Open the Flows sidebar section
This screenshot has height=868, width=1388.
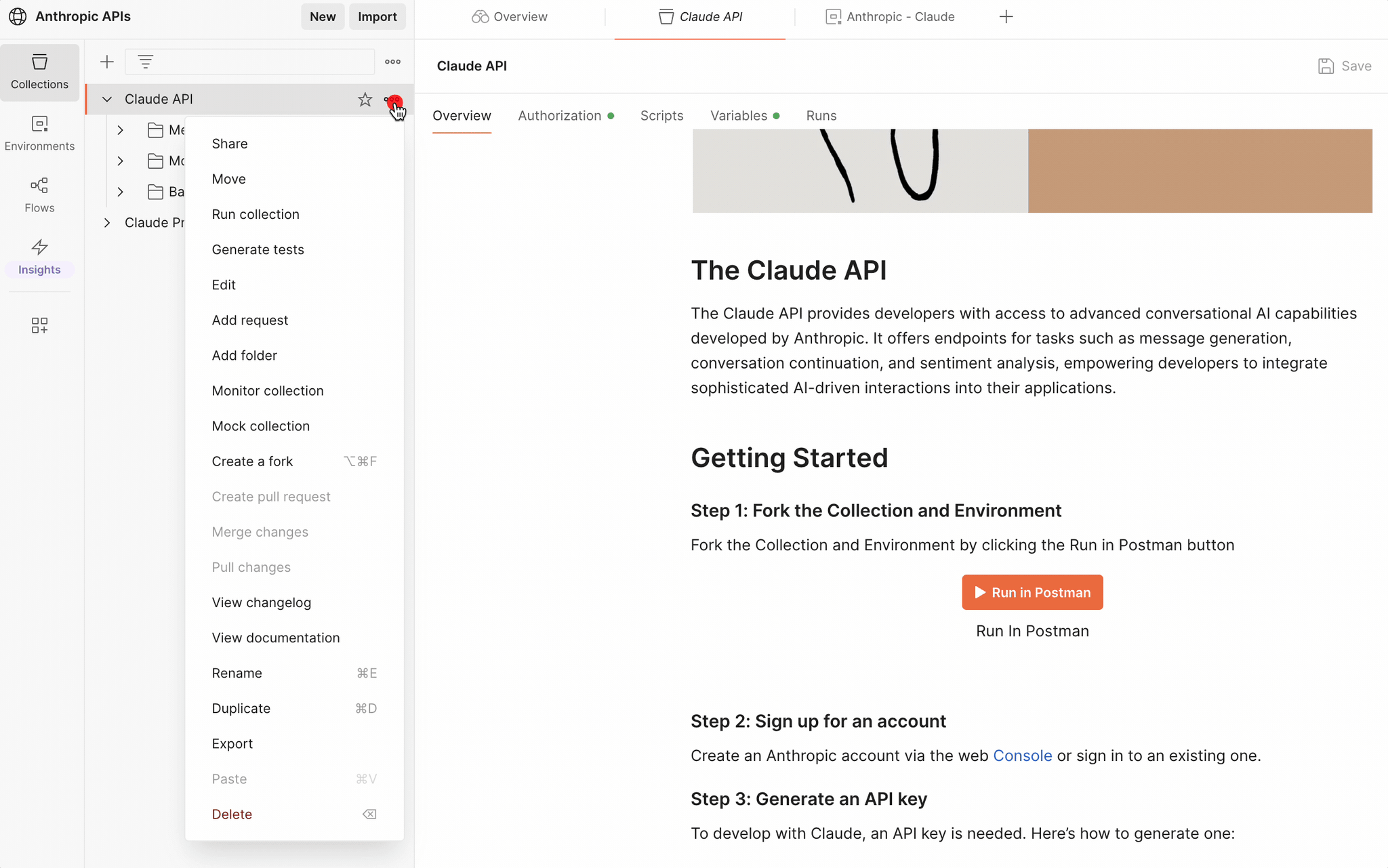point(39,195)
